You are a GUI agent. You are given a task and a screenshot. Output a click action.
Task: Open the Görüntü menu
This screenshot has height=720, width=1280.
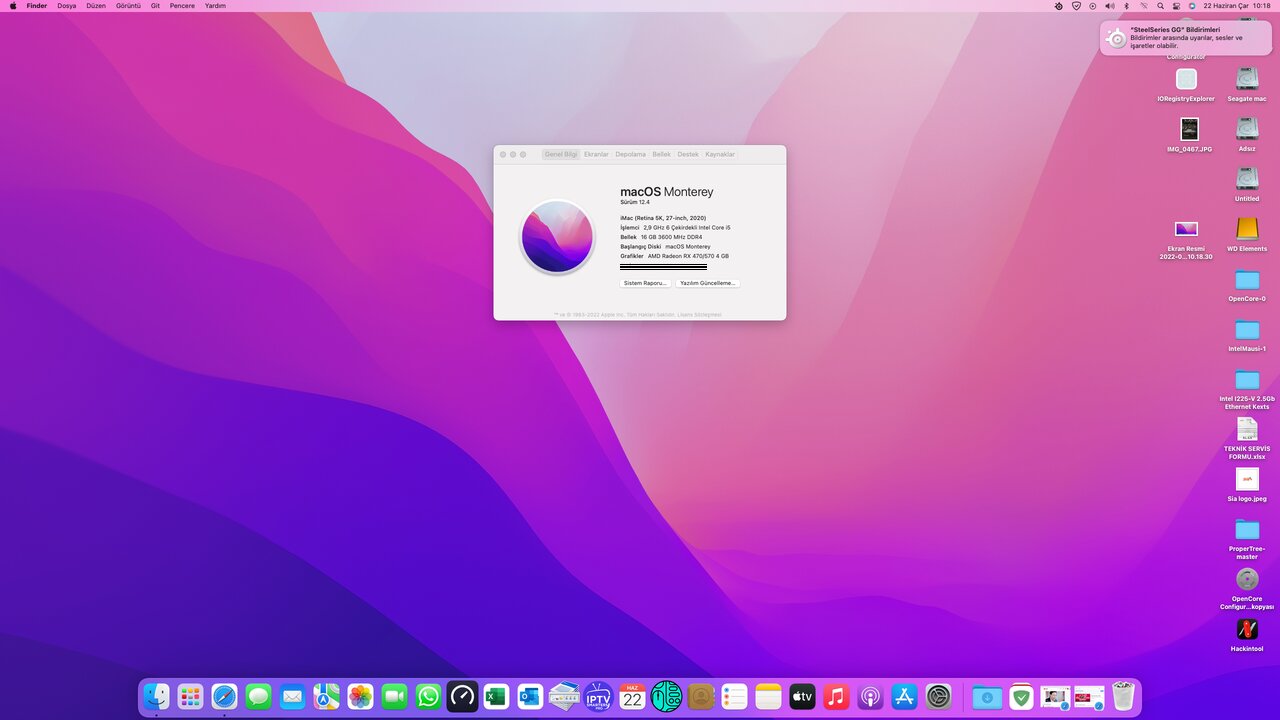pyautogui.click(x=128, y=6)
